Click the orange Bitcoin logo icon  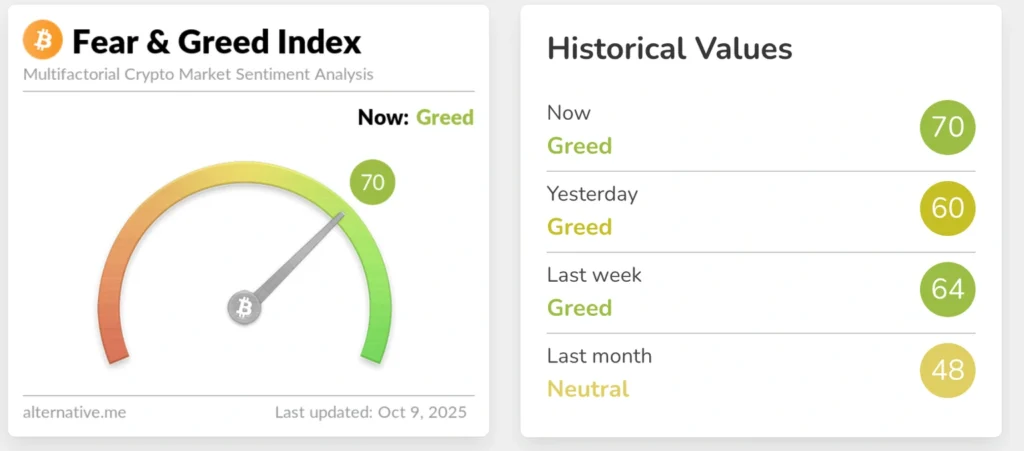pos(42,41)
